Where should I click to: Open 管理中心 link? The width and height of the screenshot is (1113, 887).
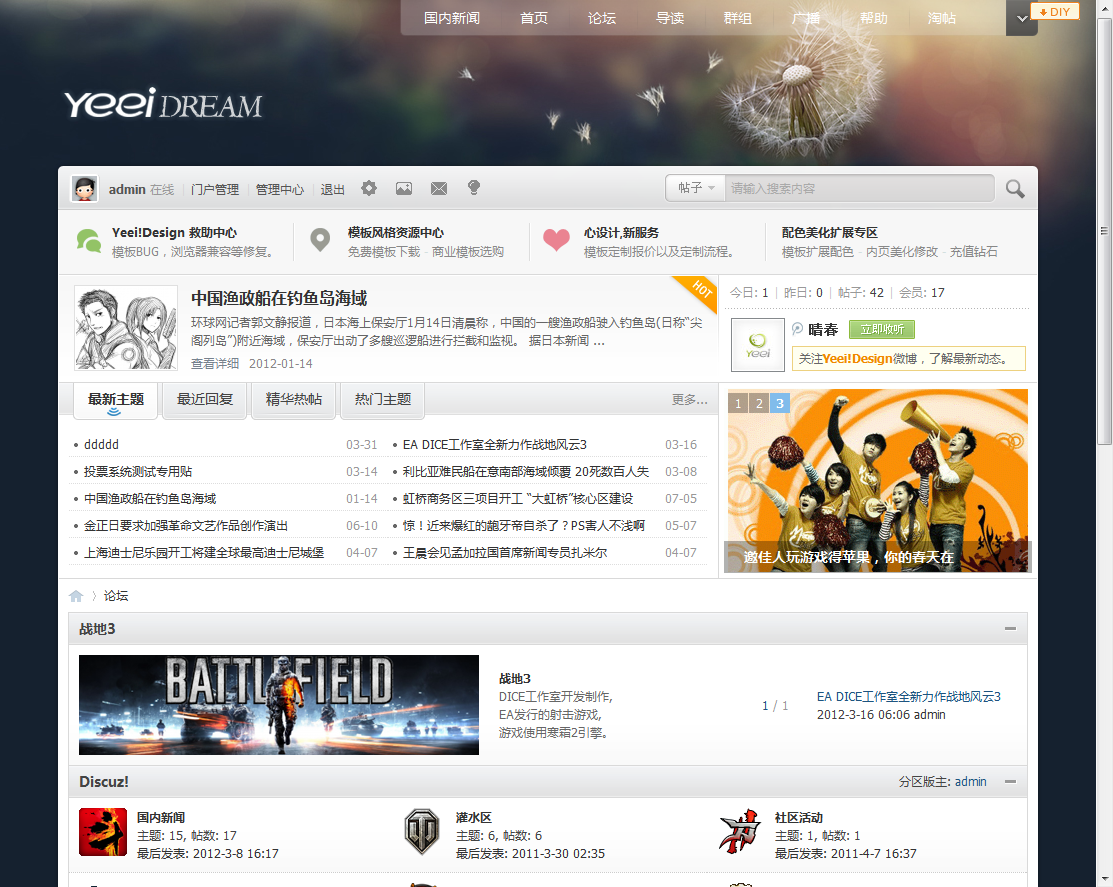tap(280, 189)
